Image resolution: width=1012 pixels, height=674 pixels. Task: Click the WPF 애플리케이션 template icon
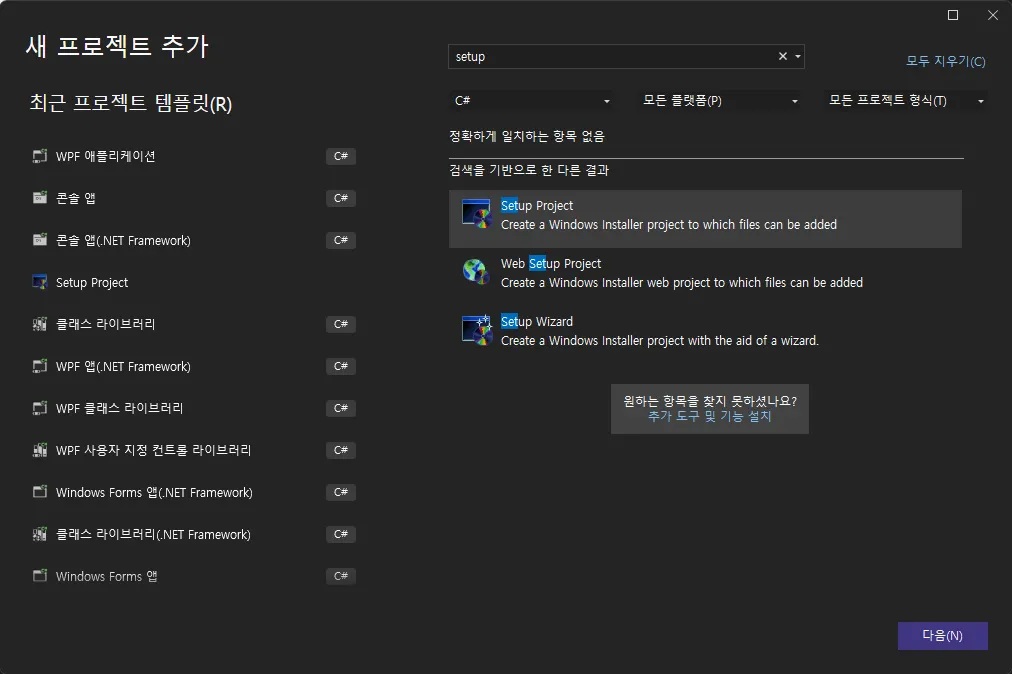click(40, 156)
